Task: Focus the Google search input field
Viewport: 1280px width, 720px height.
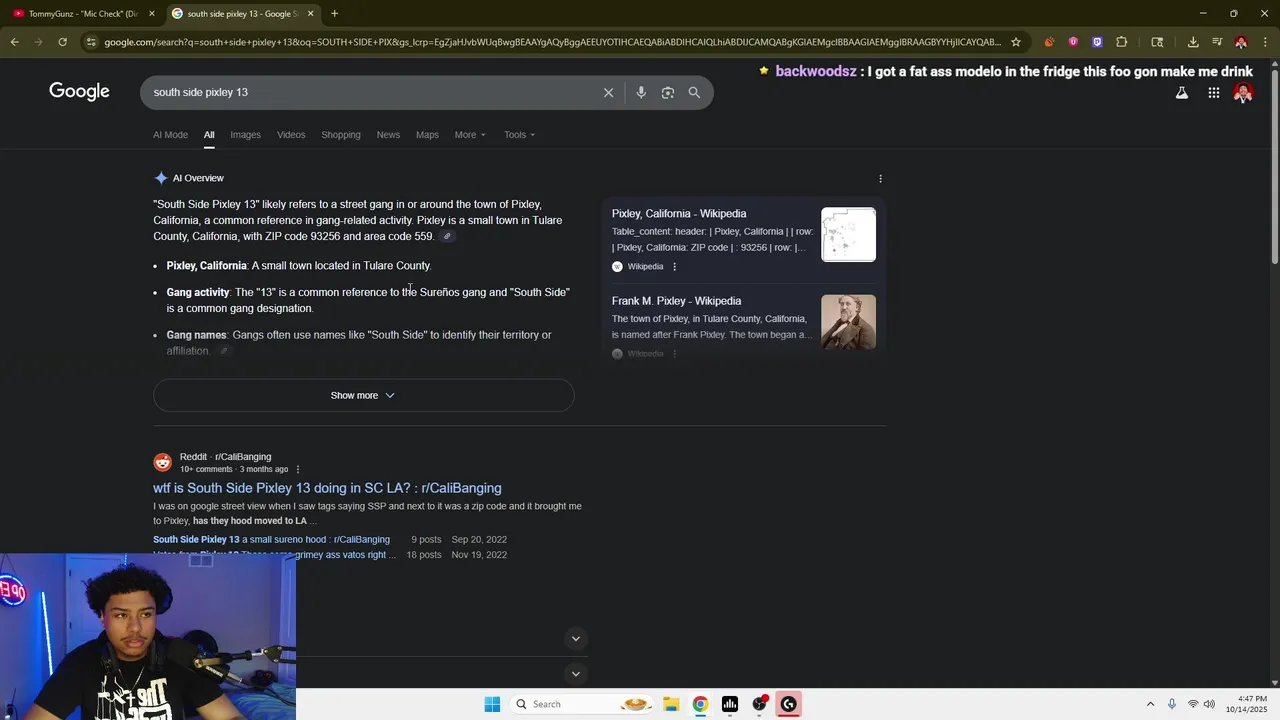Action: click(x=370, y=92)
